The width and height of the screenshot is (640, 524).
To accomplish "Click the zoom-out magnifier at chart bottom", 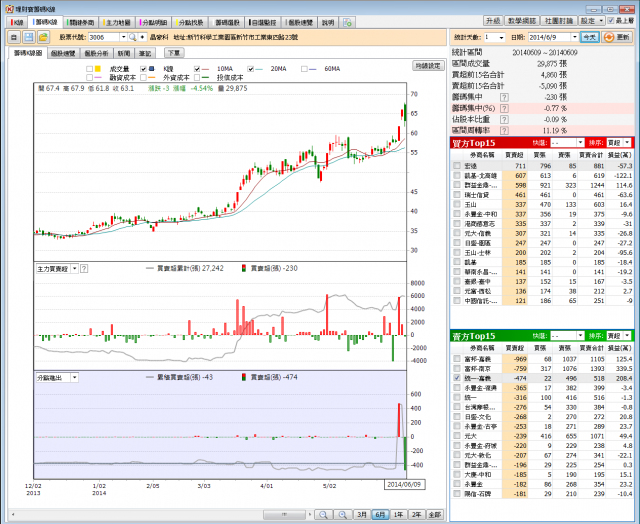I will click(324, 515).
